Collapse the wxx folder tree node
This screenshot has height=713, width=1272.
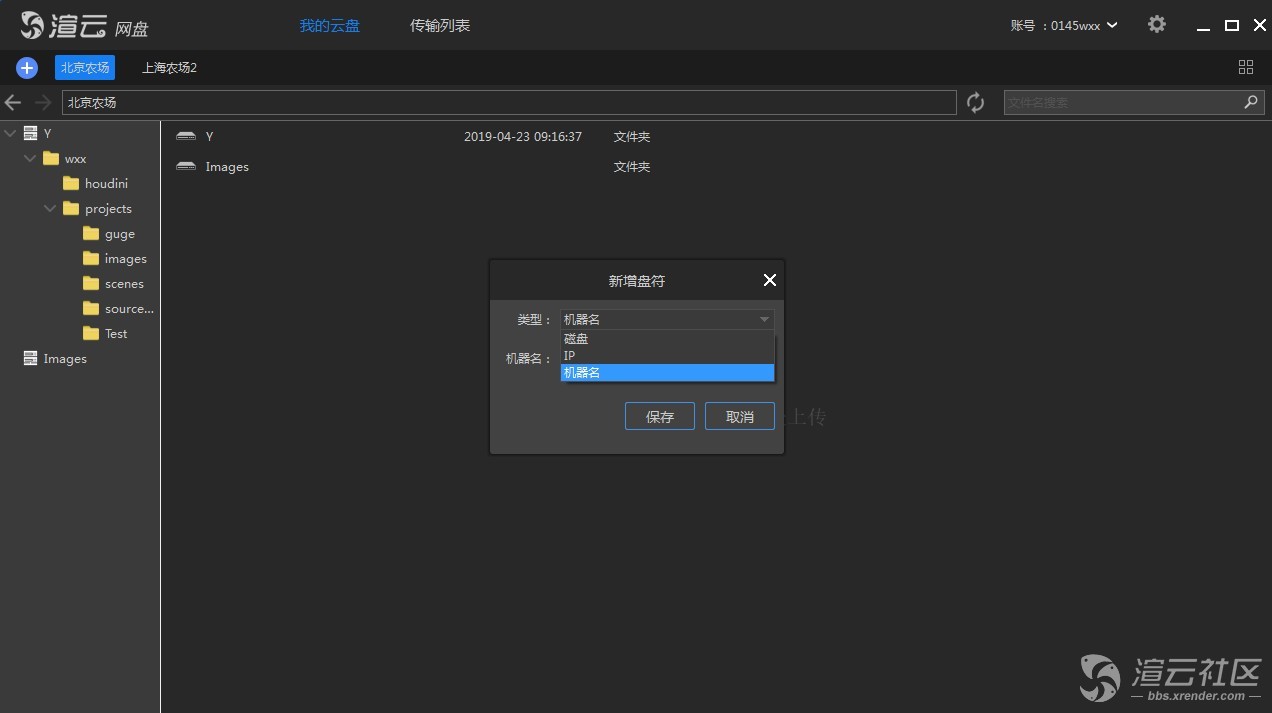coord(30,159)
